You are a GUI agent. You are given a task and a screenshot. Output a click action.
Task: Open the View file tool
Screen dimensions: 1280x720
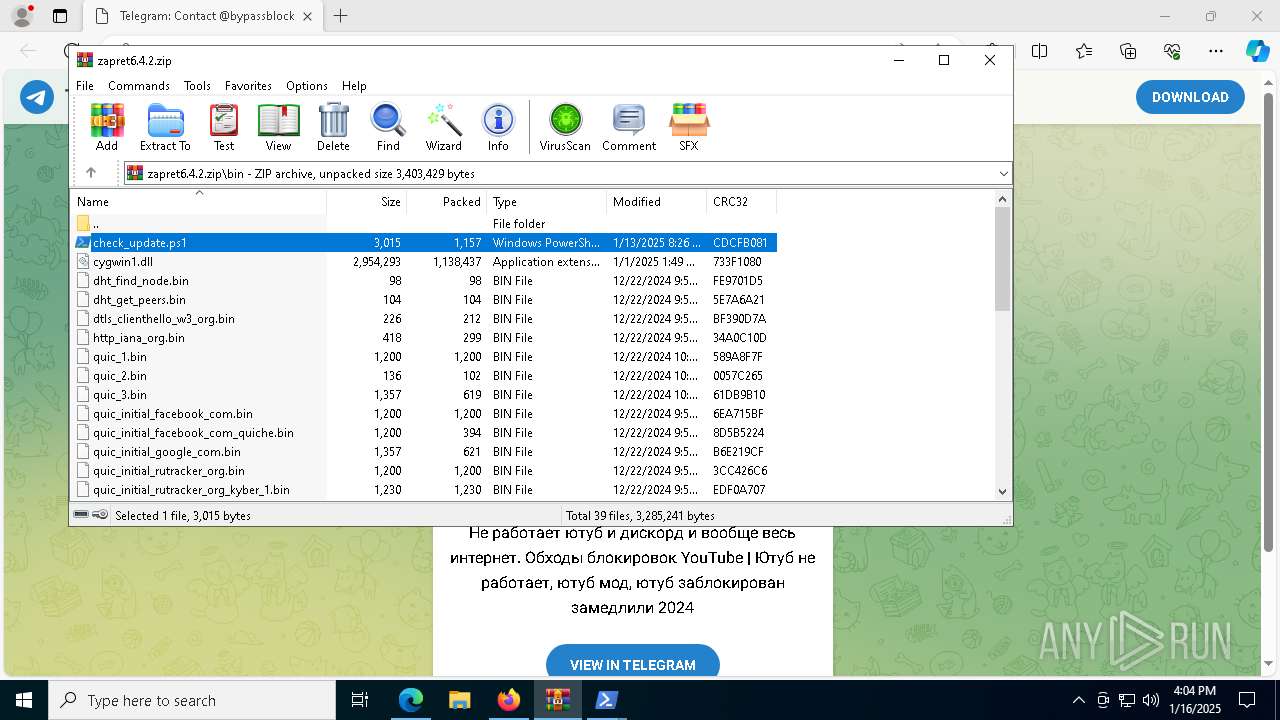pos(278,127)
